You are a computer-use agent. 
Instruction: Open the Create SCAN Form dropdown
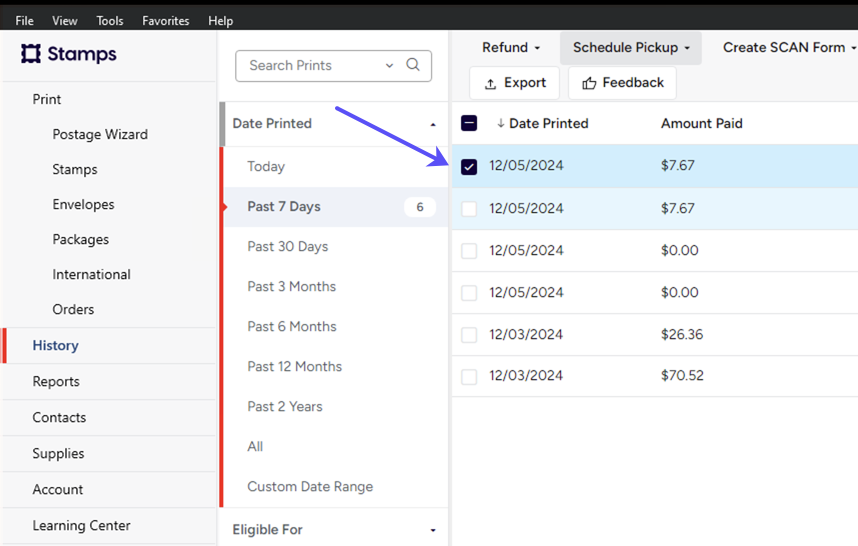(789, 48)
